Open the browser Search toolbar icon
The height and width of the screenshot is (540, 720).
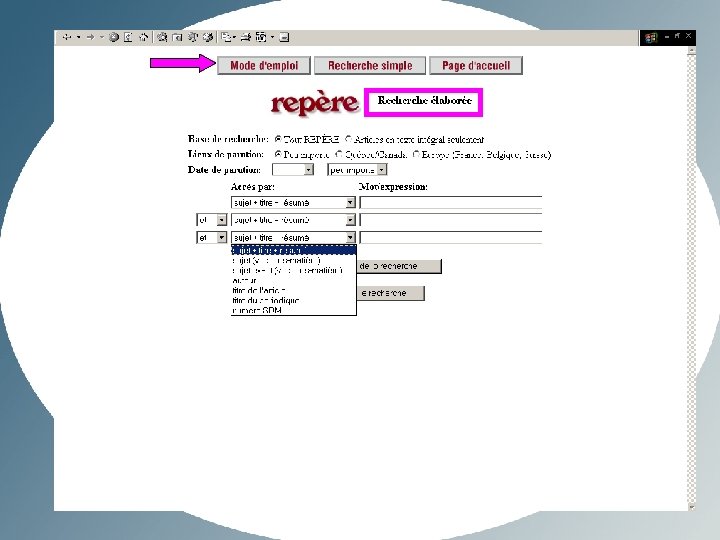coord(162,37)
